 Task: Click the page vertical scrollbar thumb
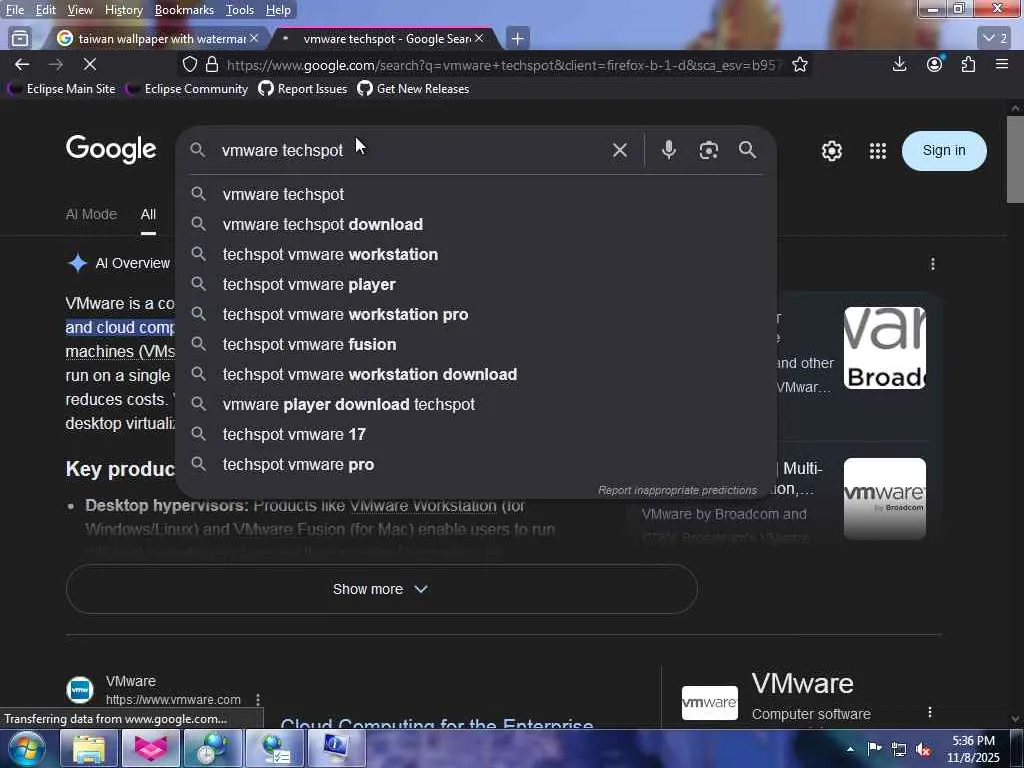point(1015,160)
